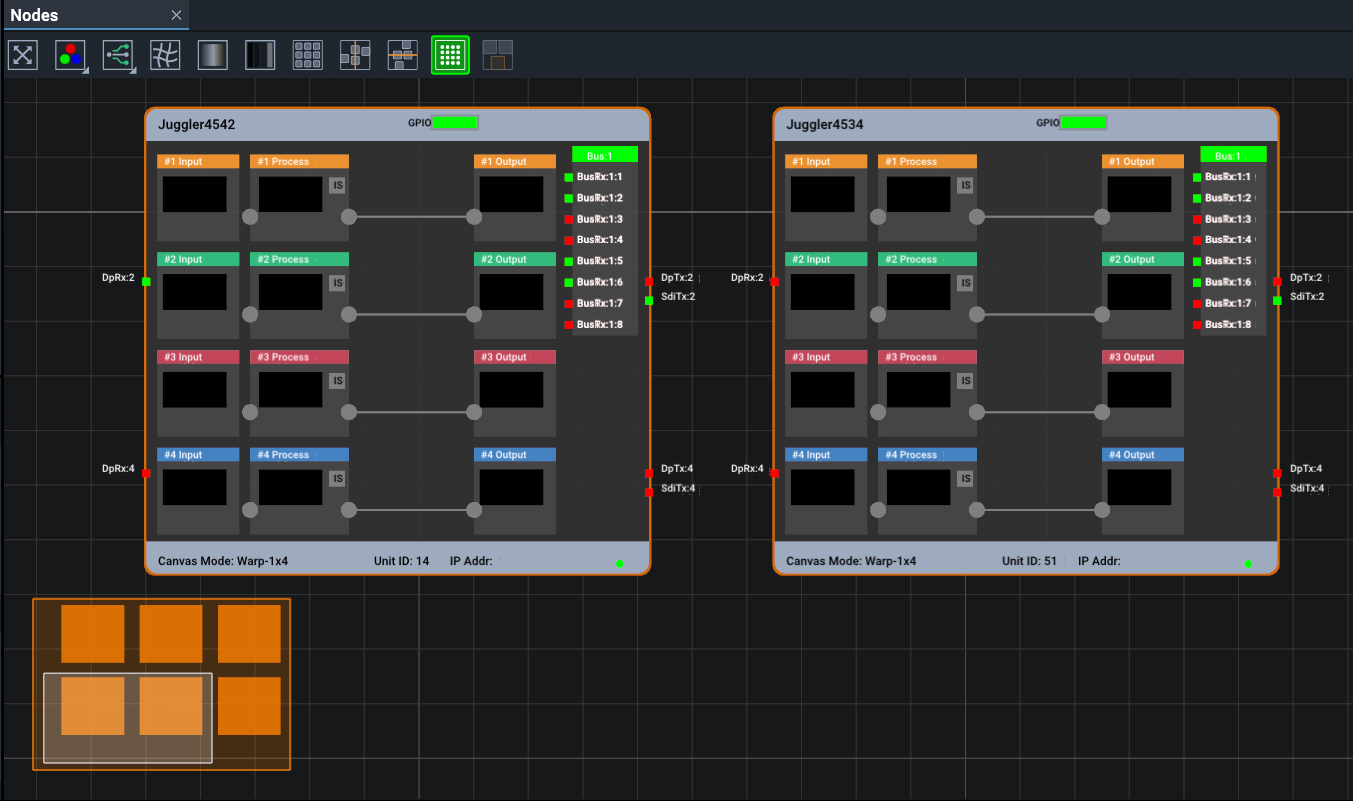Click the dimmed panel layout toolbar icon
This screenshot has height=801, width=1353.
pos(498,54)
